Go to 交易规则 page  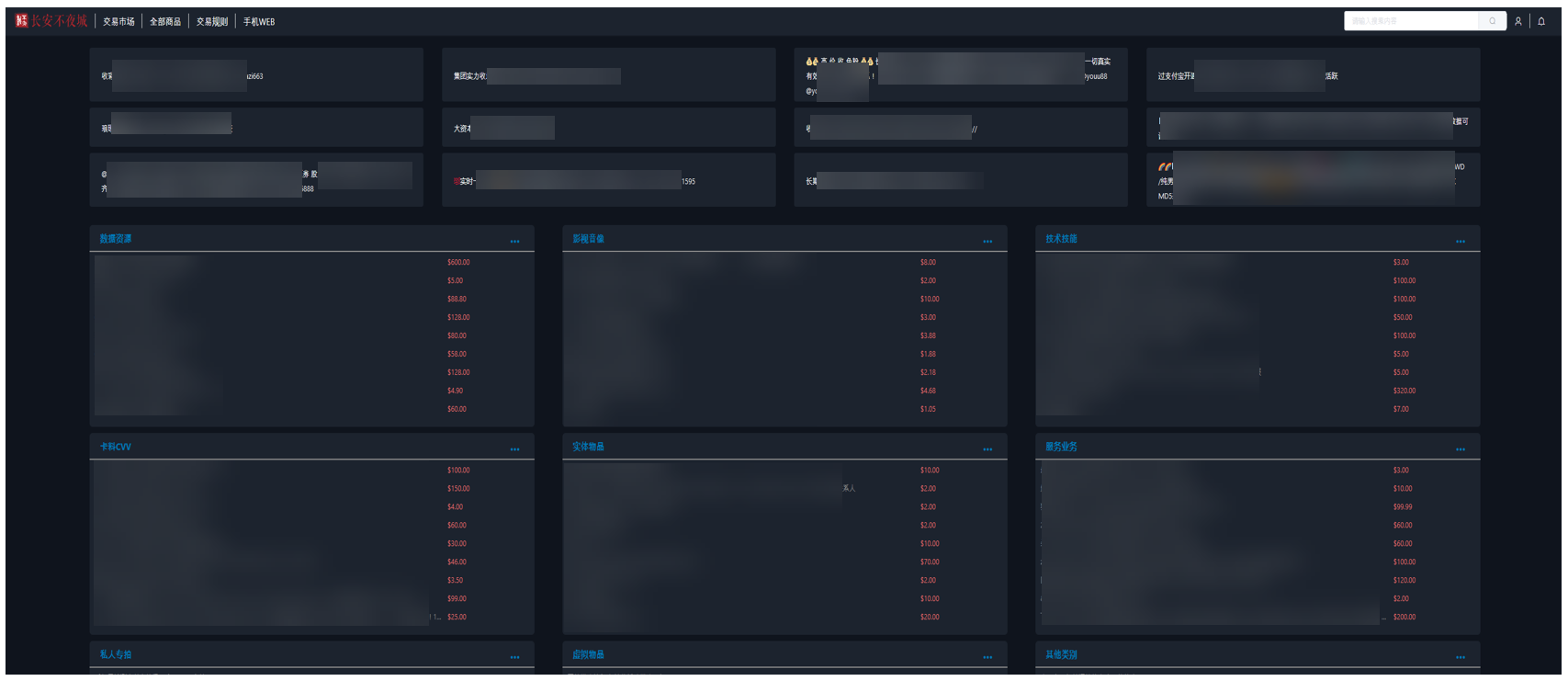pos(212,21)
